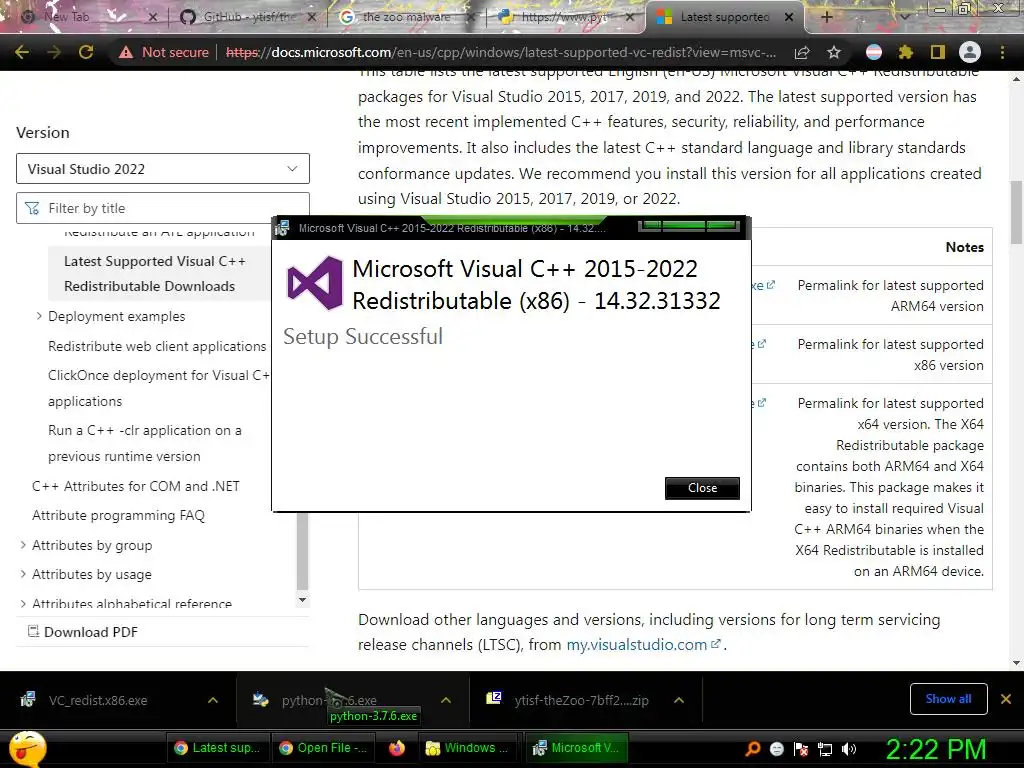Click sidebar scrollbar down arrow
This screenshot has width=1024, height=768.
click(x=302, y=600)
